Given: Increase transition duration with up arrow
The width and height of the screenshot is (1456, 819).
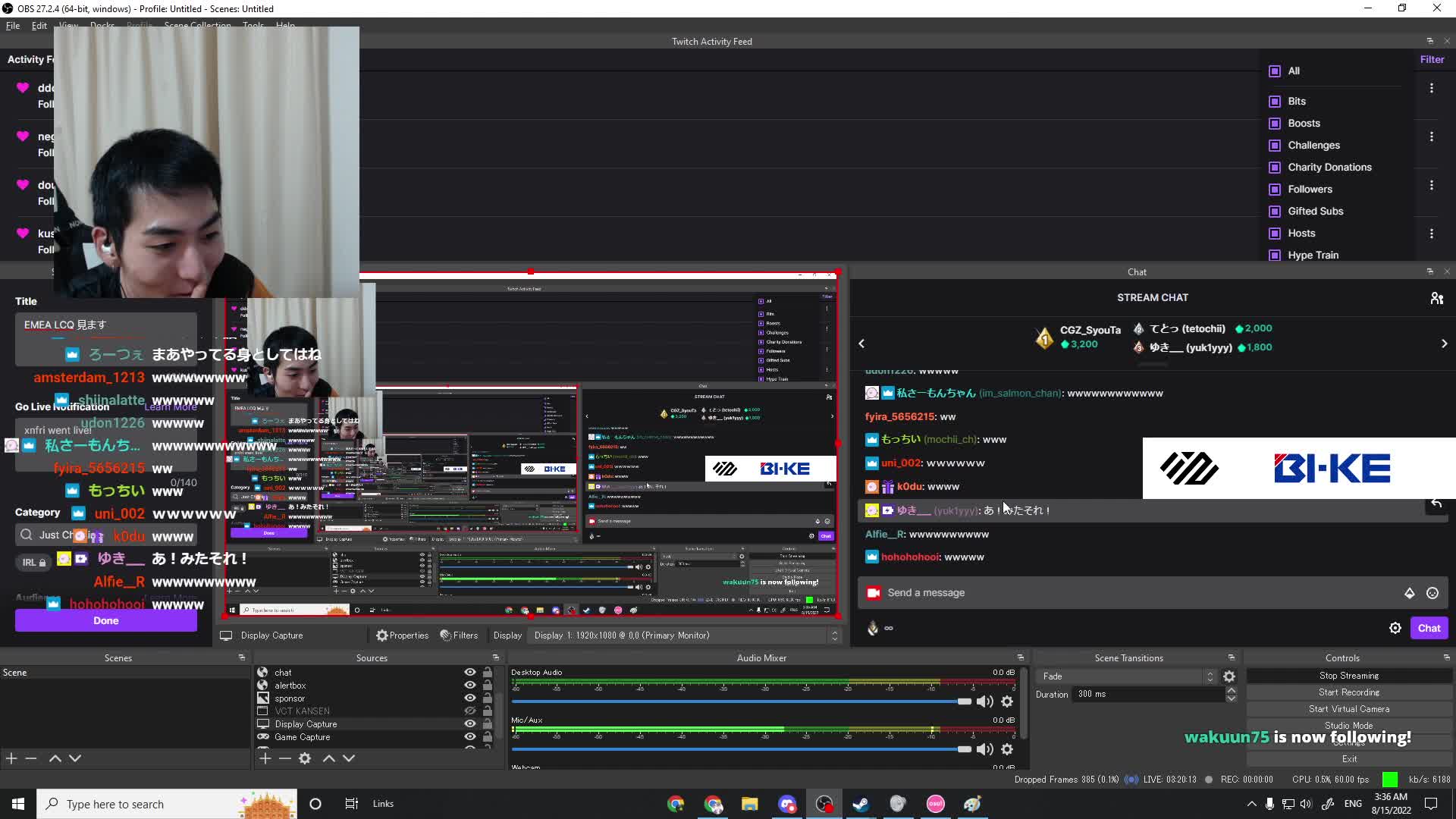Looking at the screenshot, I should [x=1232, y=690].
